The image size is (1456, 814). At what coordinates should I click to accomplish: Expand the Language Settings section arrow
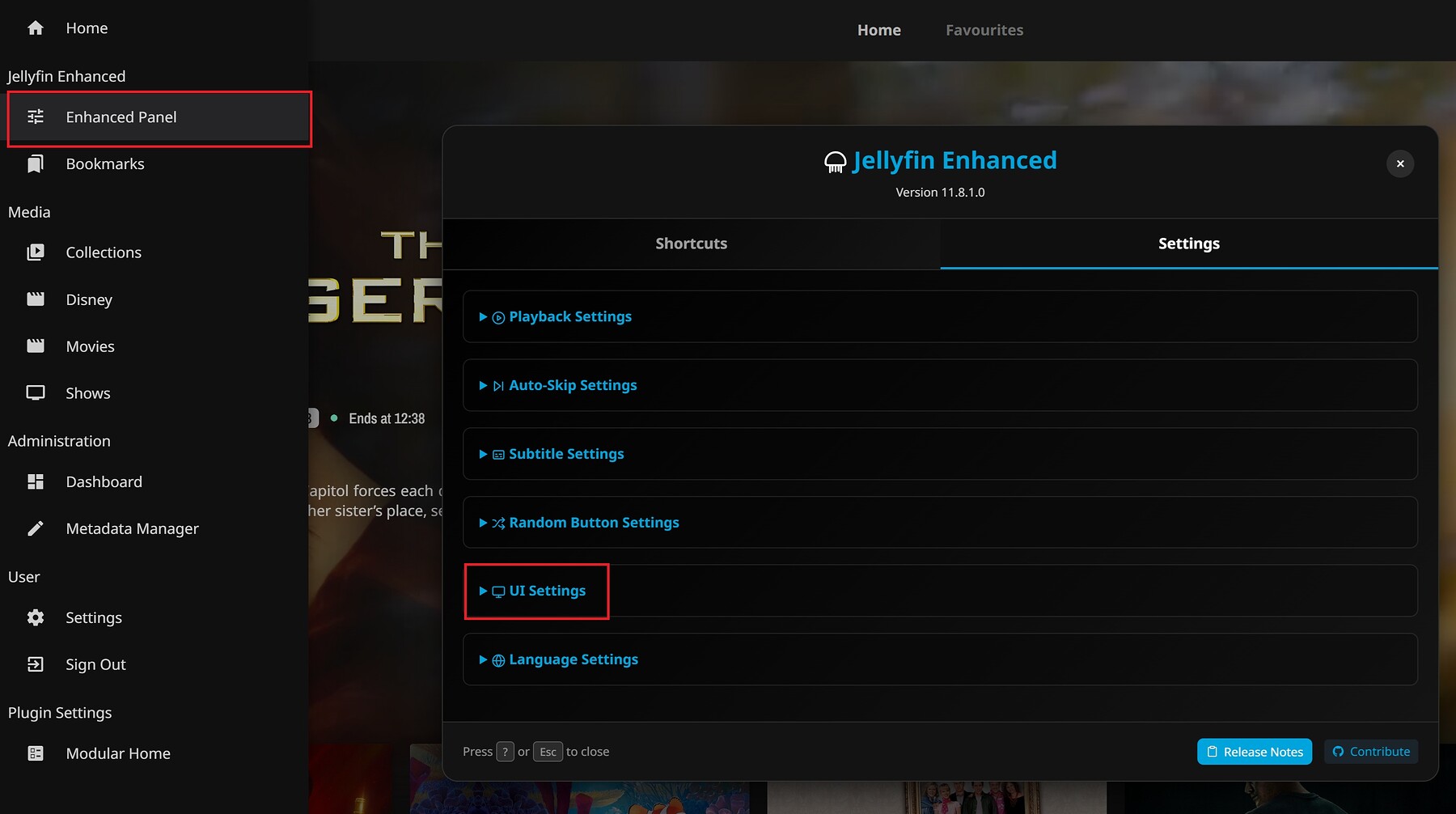[483, 659]
